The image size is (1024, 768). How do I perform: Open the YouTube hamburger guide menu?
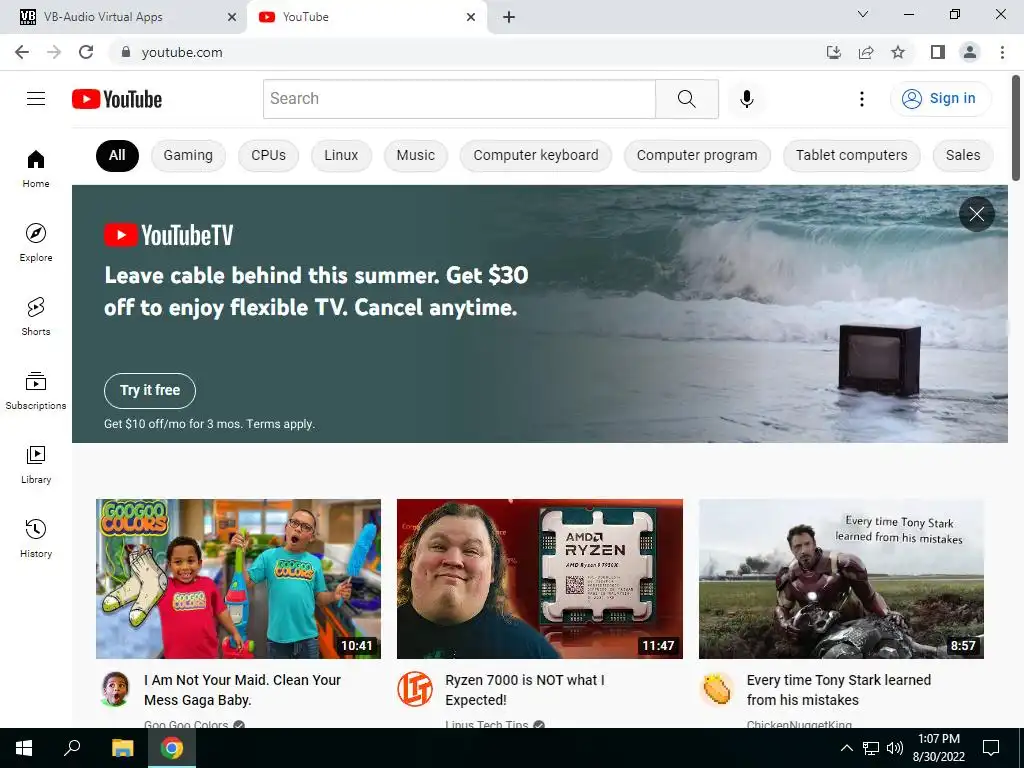(x=36, y=99)
